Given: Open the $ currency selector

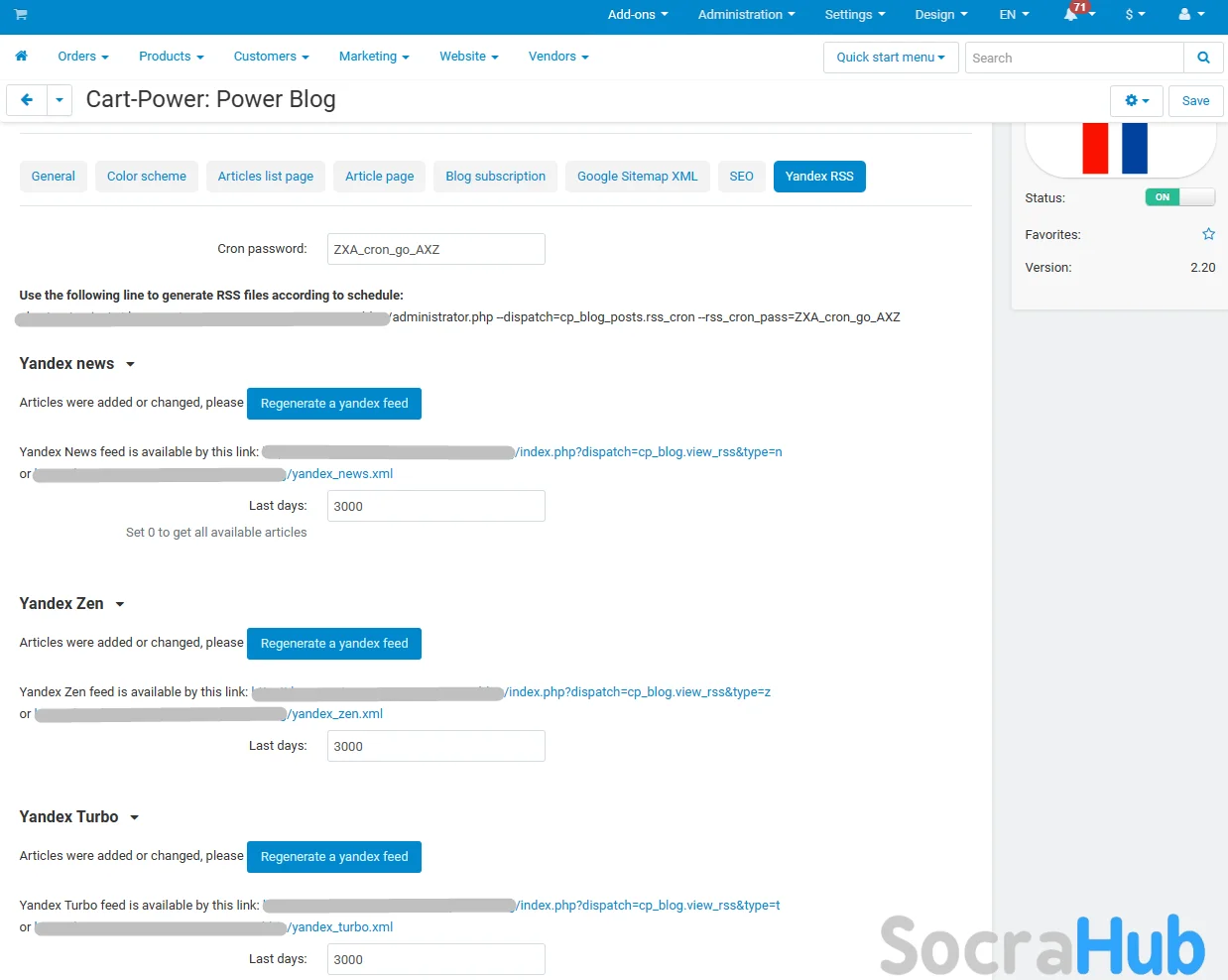Looking at the screenshot, I should point(1135,15).
